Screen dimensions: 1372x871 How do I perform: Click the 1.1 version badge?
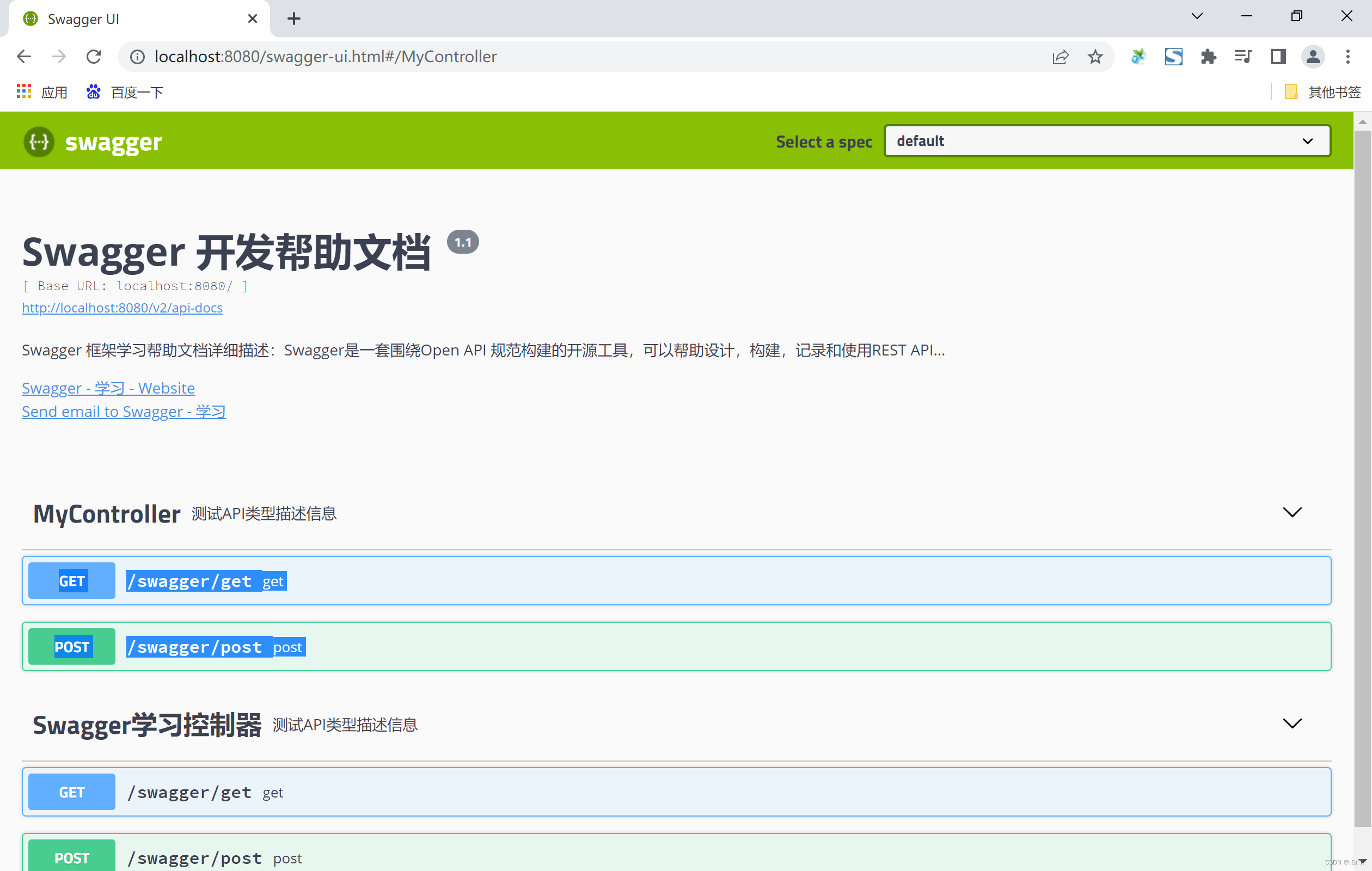[463, 242]
